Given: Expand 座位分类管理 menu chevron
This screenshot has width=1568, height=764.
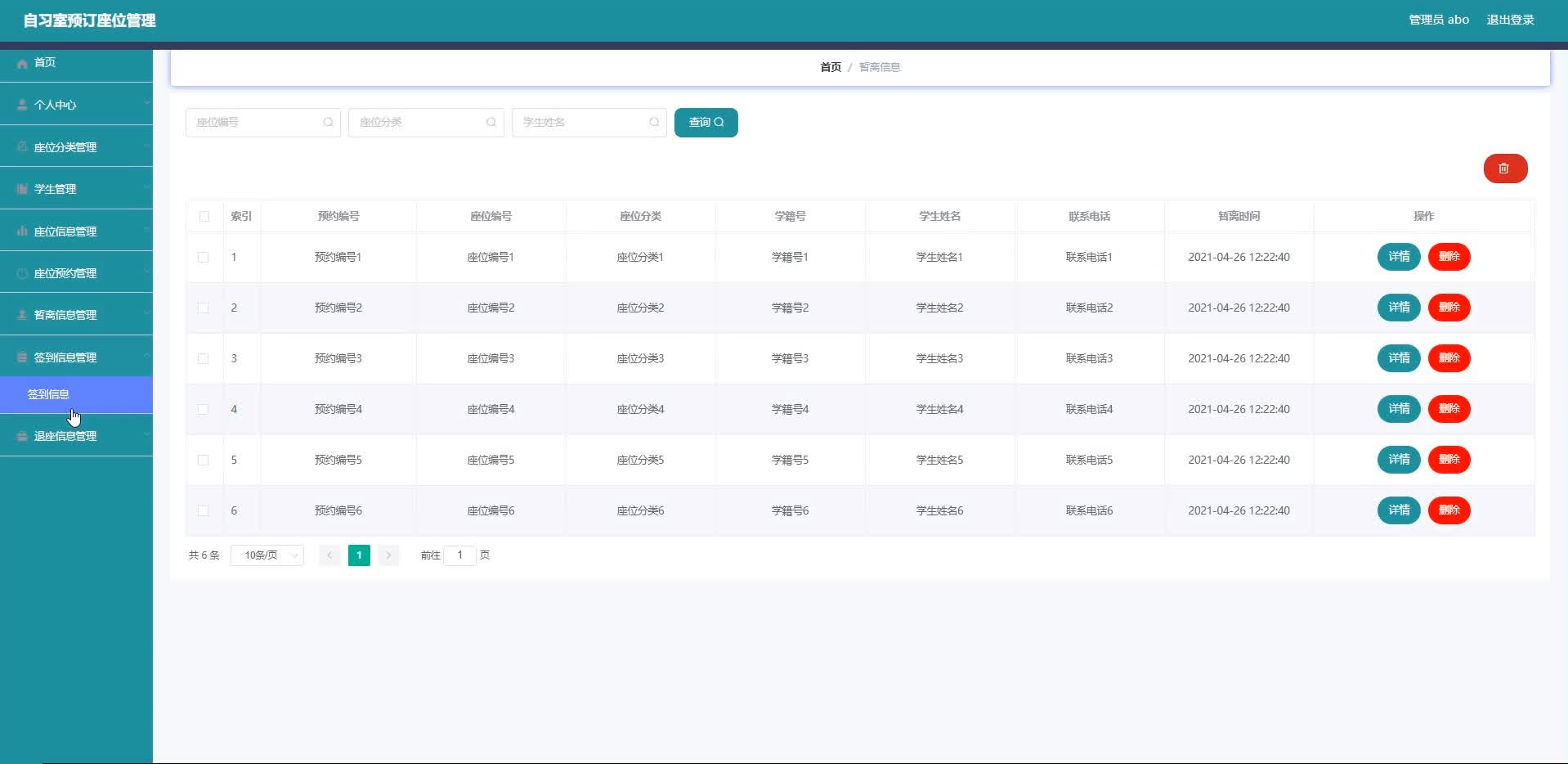Looking at the screenshot, I should point(146,146).
